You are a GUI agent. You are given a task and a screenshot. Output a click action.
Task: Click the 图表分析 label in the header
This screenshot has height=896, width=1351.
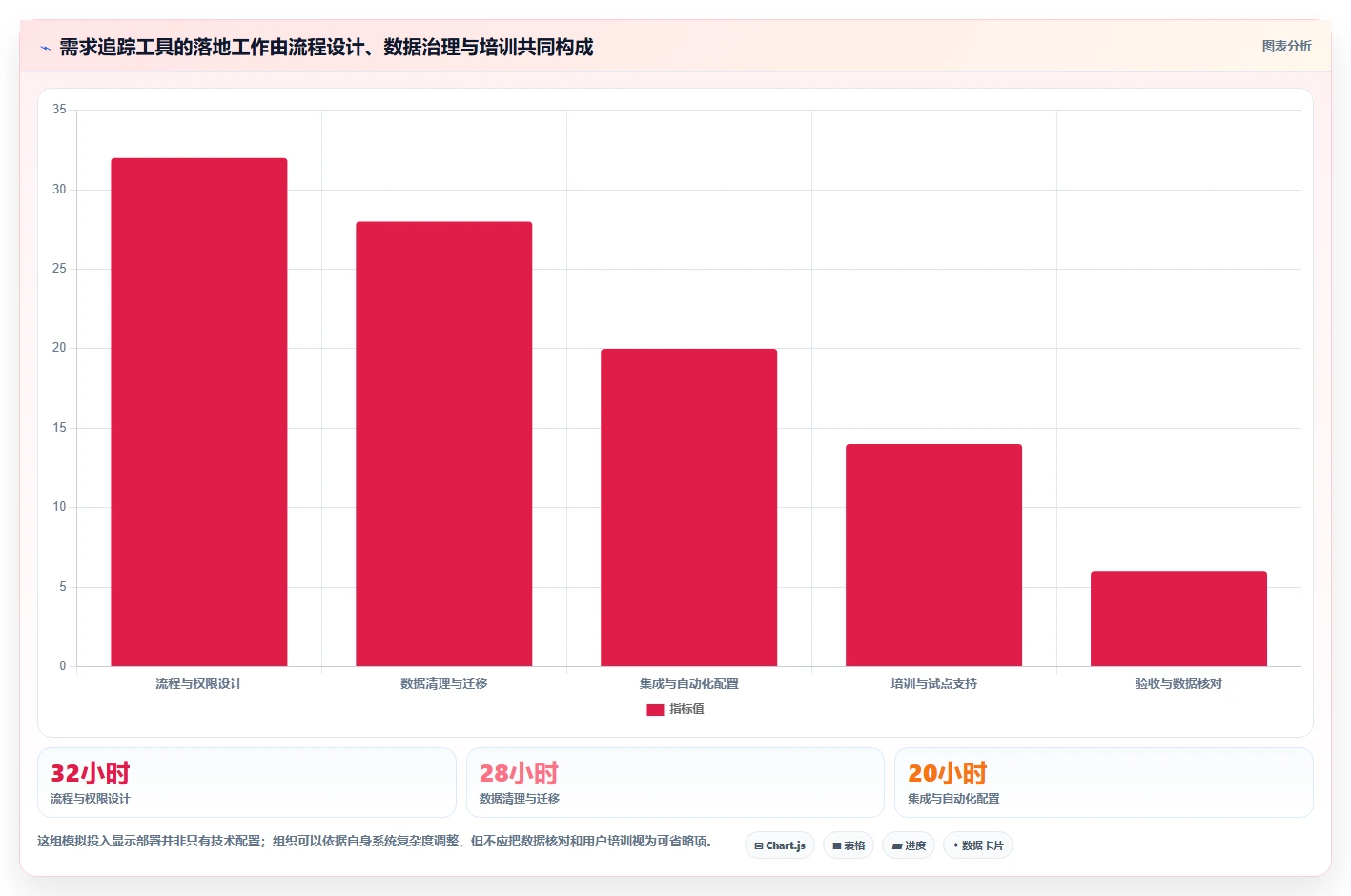click(x=1286, y=46)
